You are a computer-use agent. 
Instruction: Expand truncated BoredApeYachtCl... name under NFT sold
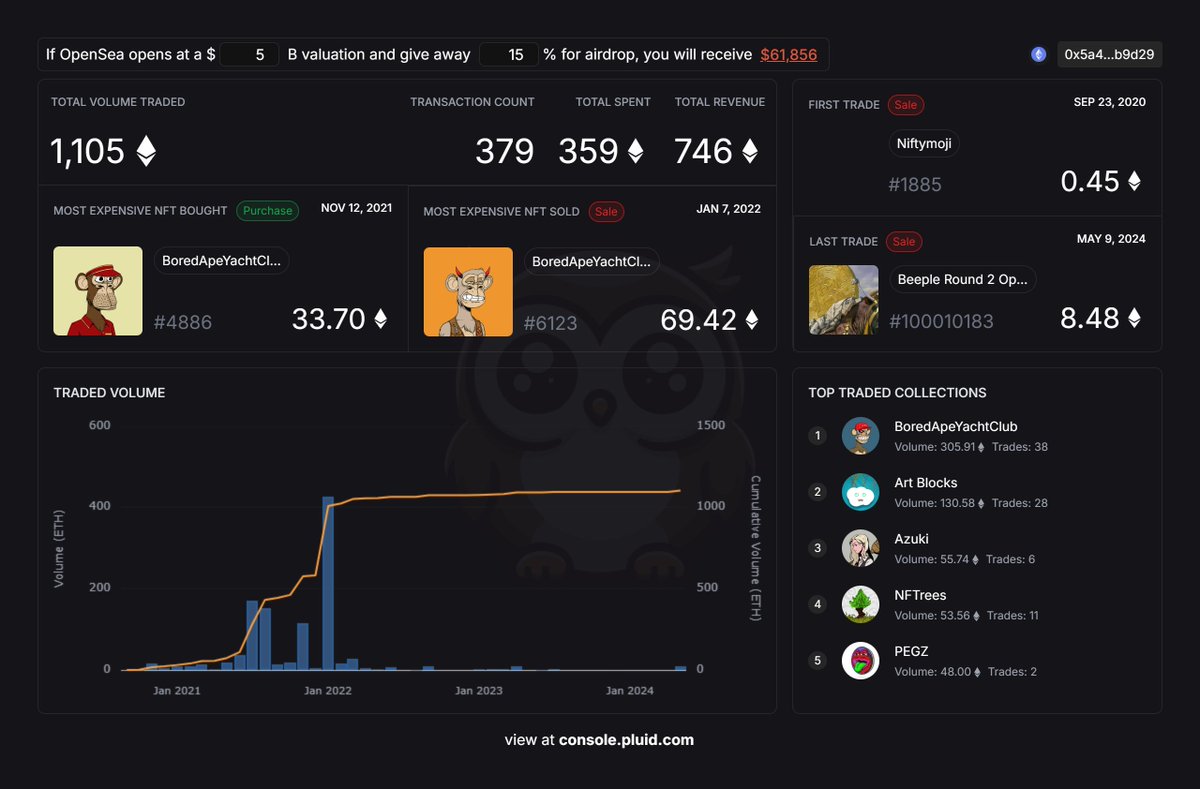pyautogui.click(x=590, y=260)
